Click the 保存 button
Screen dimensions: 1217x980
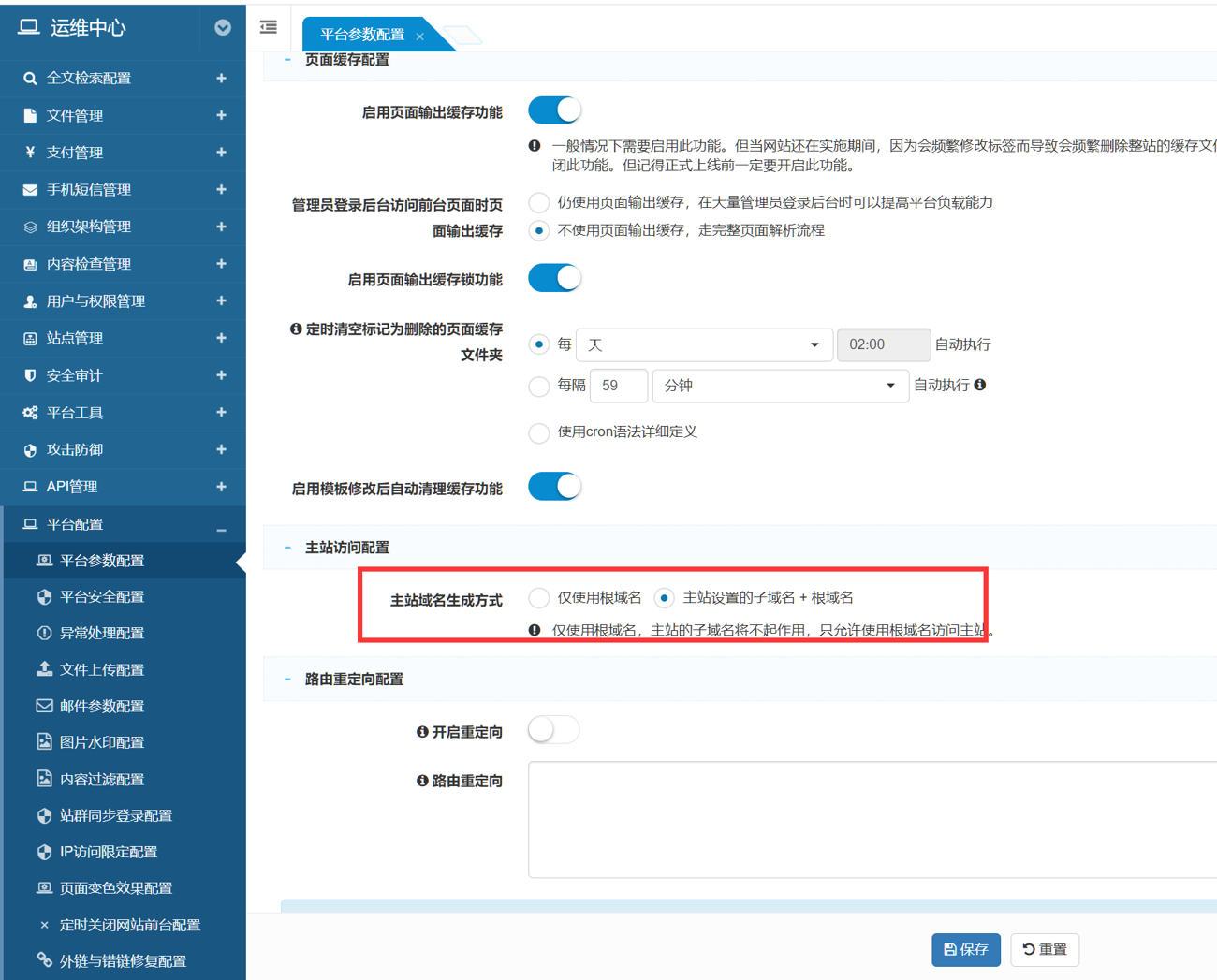pyautogui.click(x=965, y=949)
